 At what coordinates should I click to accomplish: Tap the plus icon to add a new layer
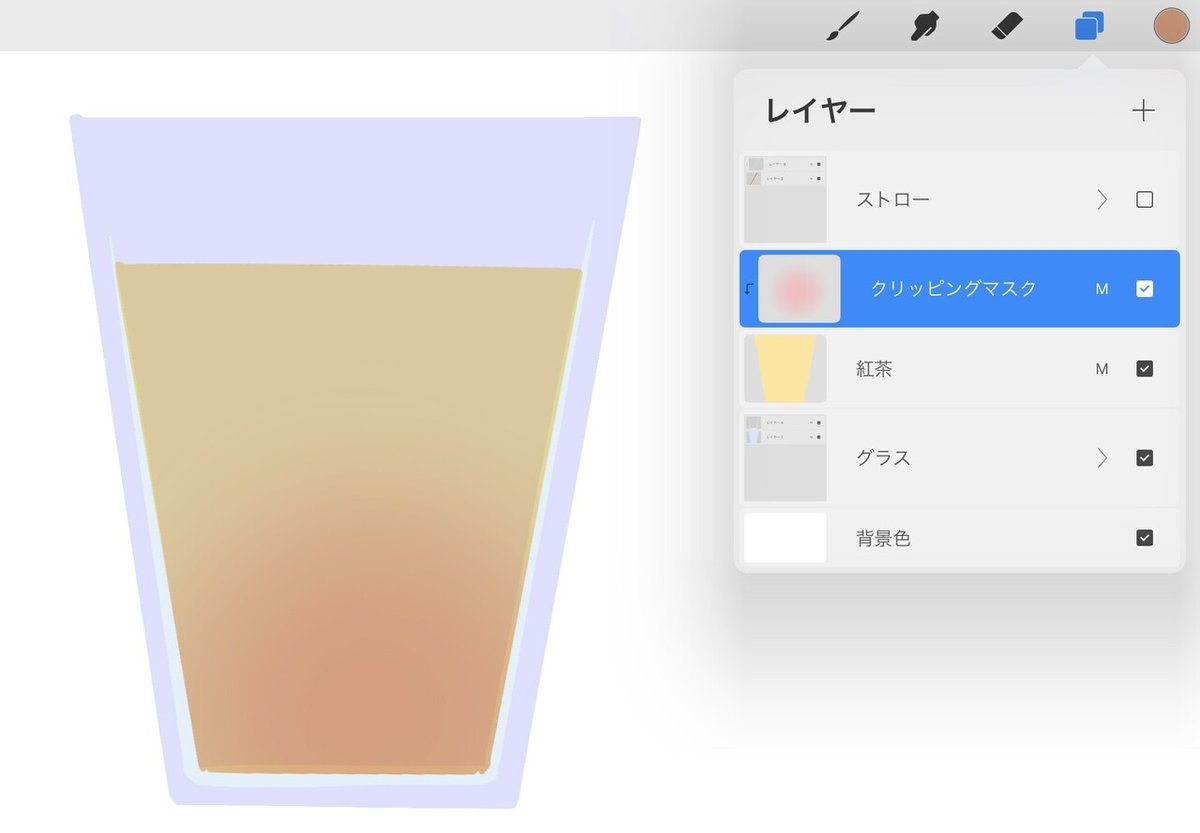[x=1143, y=110]
